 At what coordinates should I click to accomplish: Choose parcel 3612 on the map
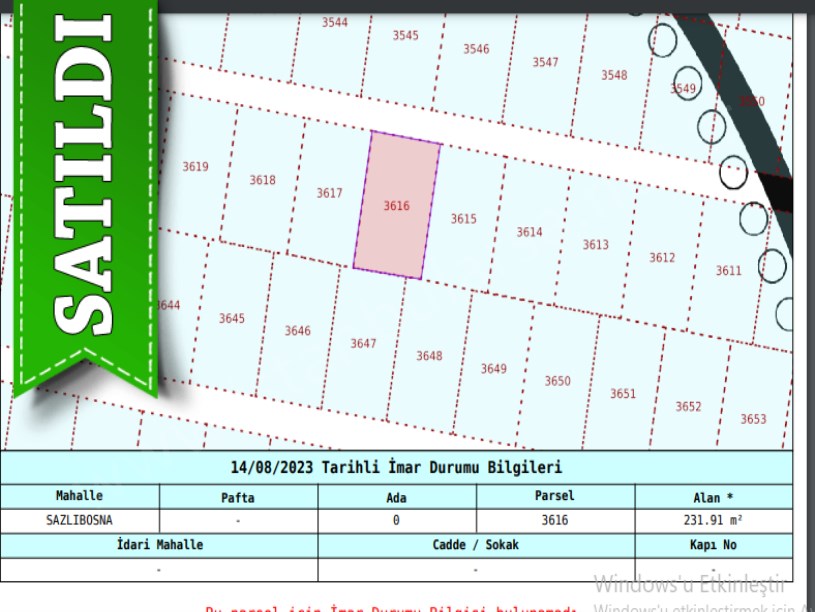[x=662, y=258]
